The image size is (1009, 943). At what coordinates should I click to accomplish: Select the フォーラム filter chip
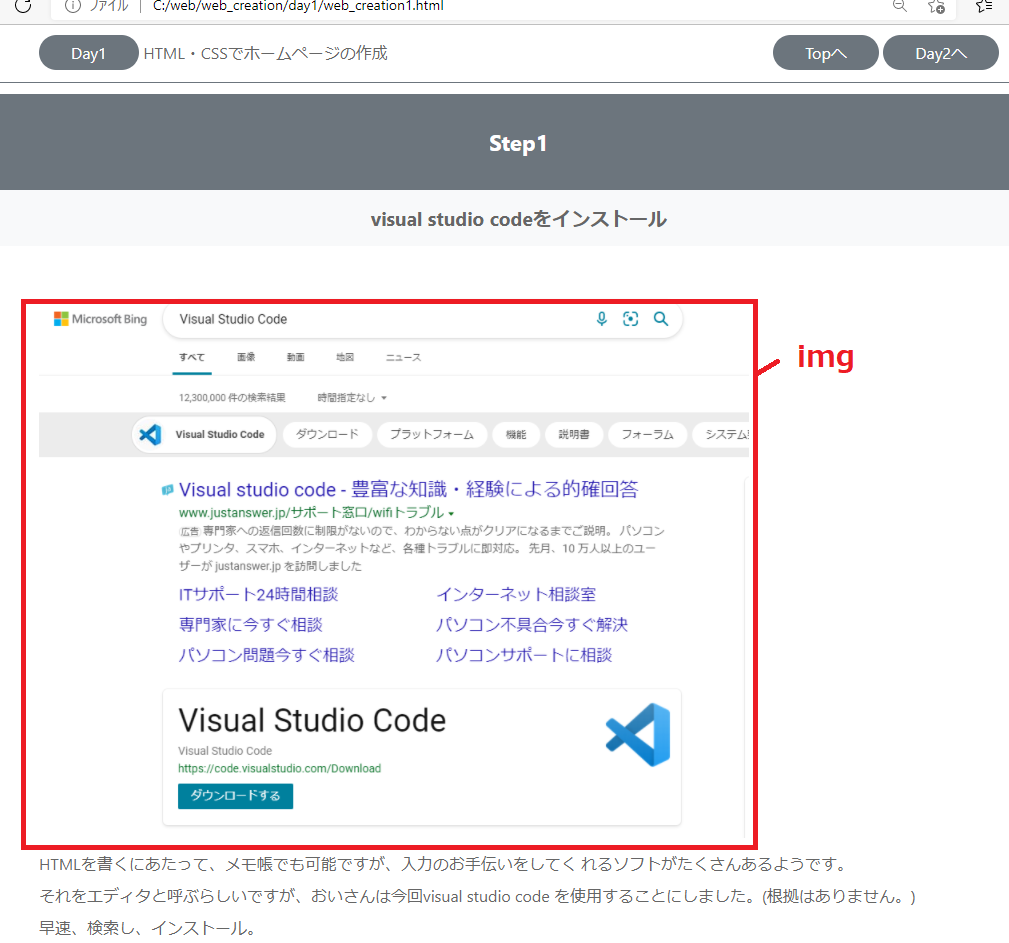coord(647,434)
